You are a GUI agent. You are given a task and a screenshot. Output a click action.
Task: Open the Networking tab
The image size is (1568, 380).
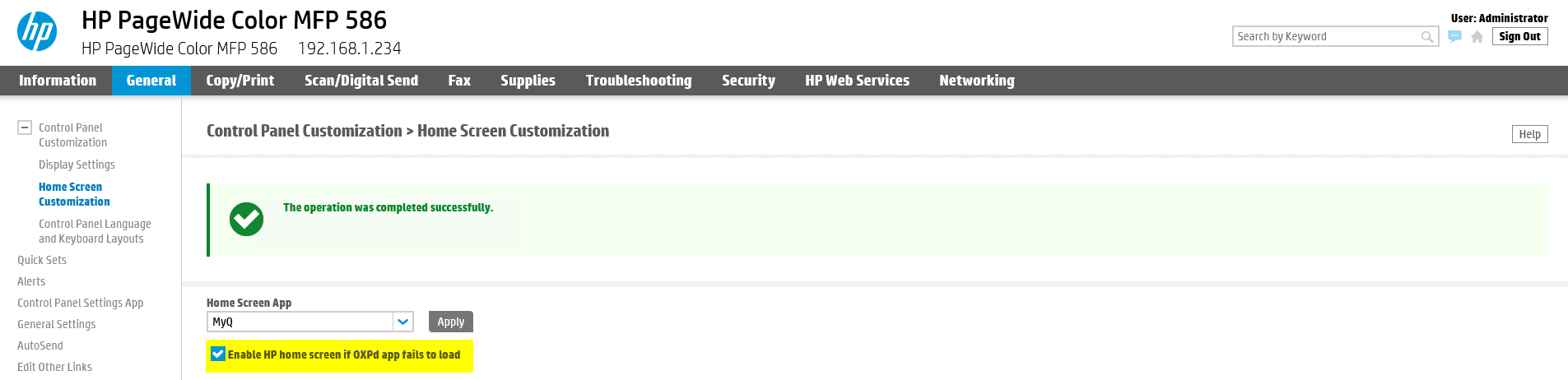[976, 81]
